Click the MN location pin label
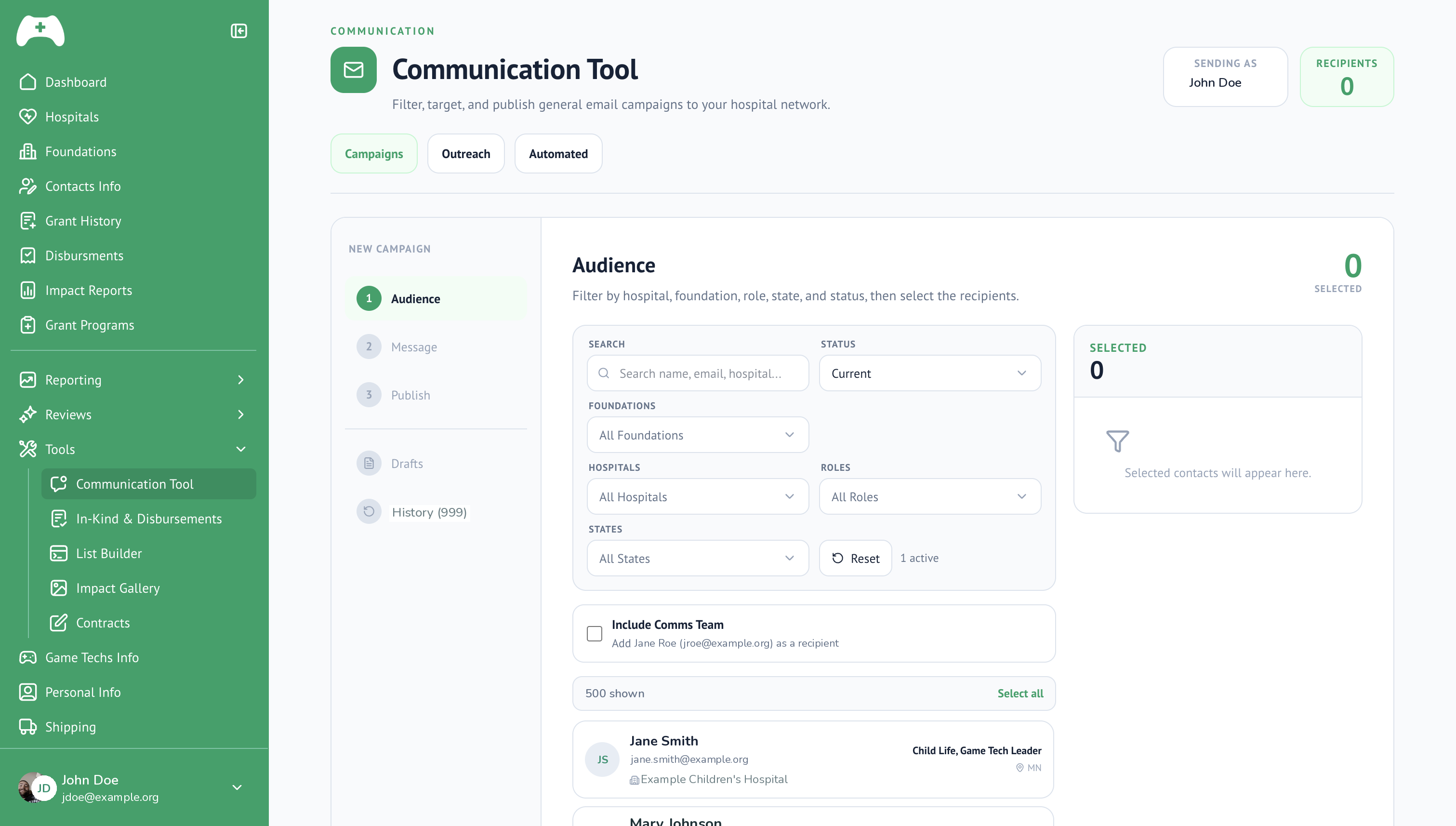The image size is (1456, 826). pos(1028,768)
